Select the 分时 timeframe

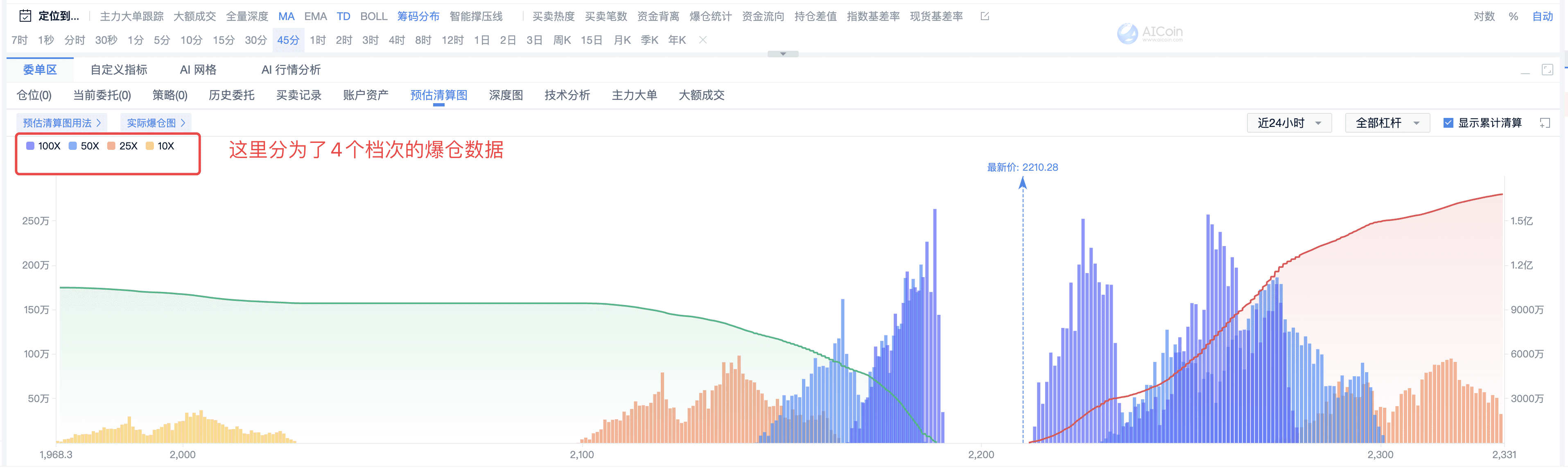[75, 40]
